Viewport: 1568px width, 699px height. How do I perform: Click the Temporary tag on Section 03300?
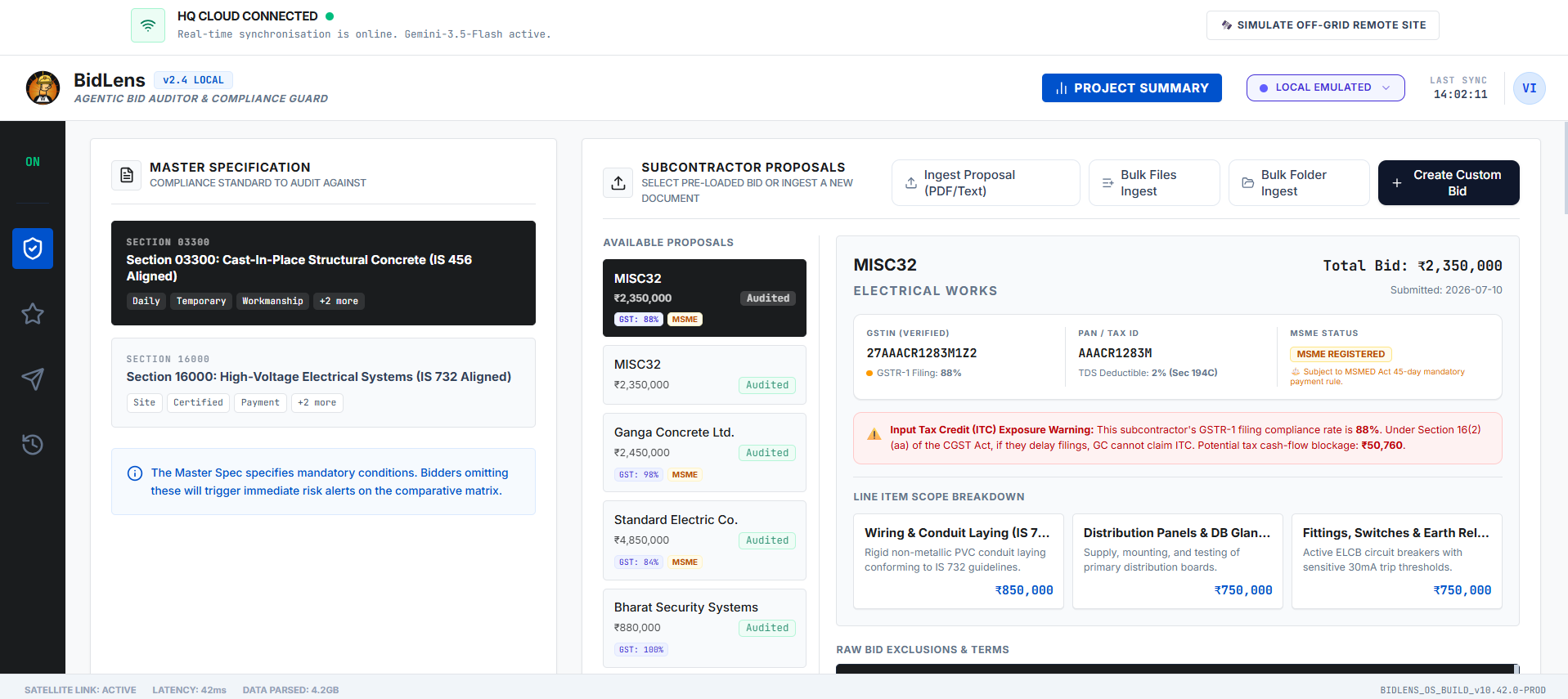(x=201, y=301)
